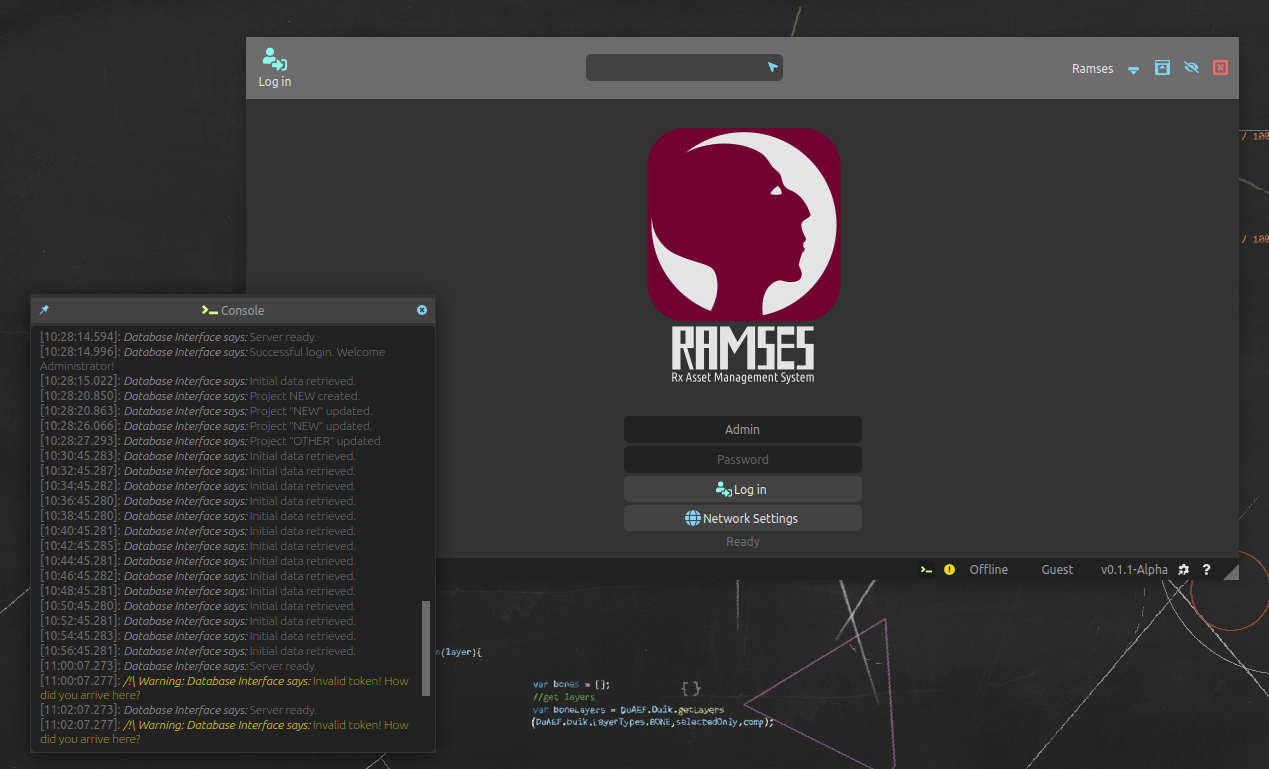Expand the dropdown arrow next to Ramses
This screenshot has width=1269, height=769.
point(1133,70)
